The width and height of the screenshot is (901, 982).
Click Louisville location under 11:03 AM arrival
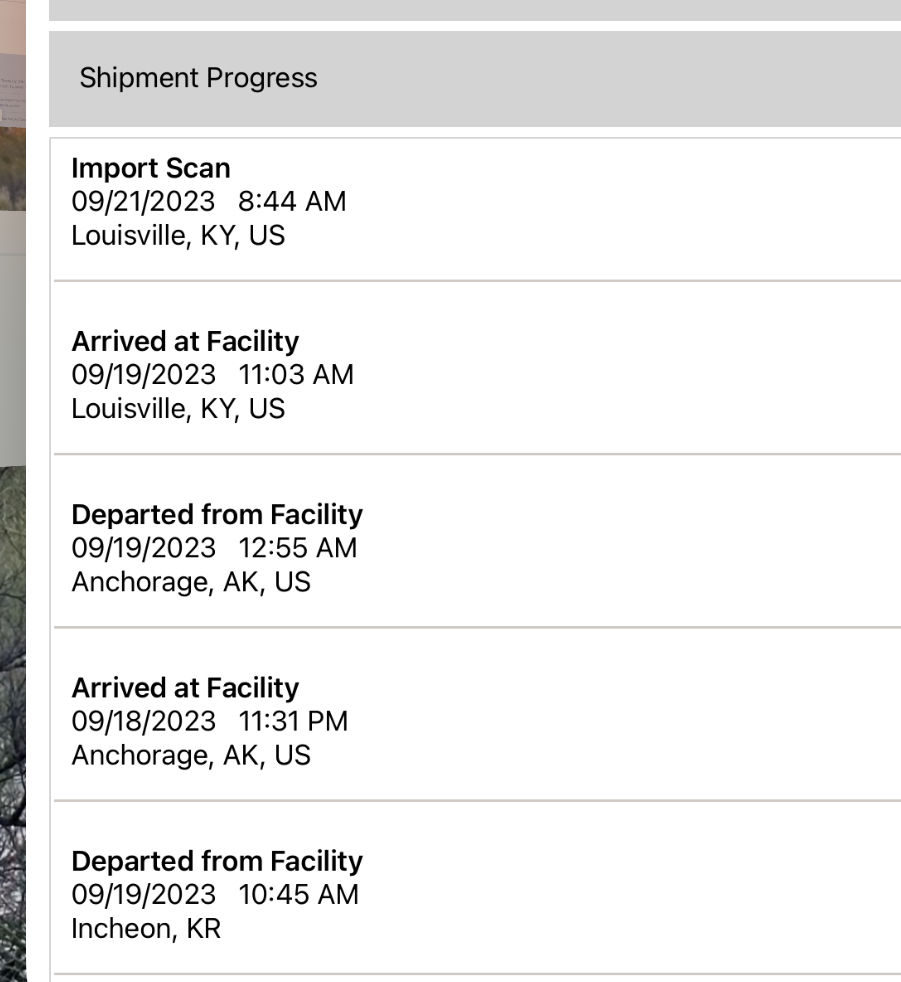[x=178, y=408]
